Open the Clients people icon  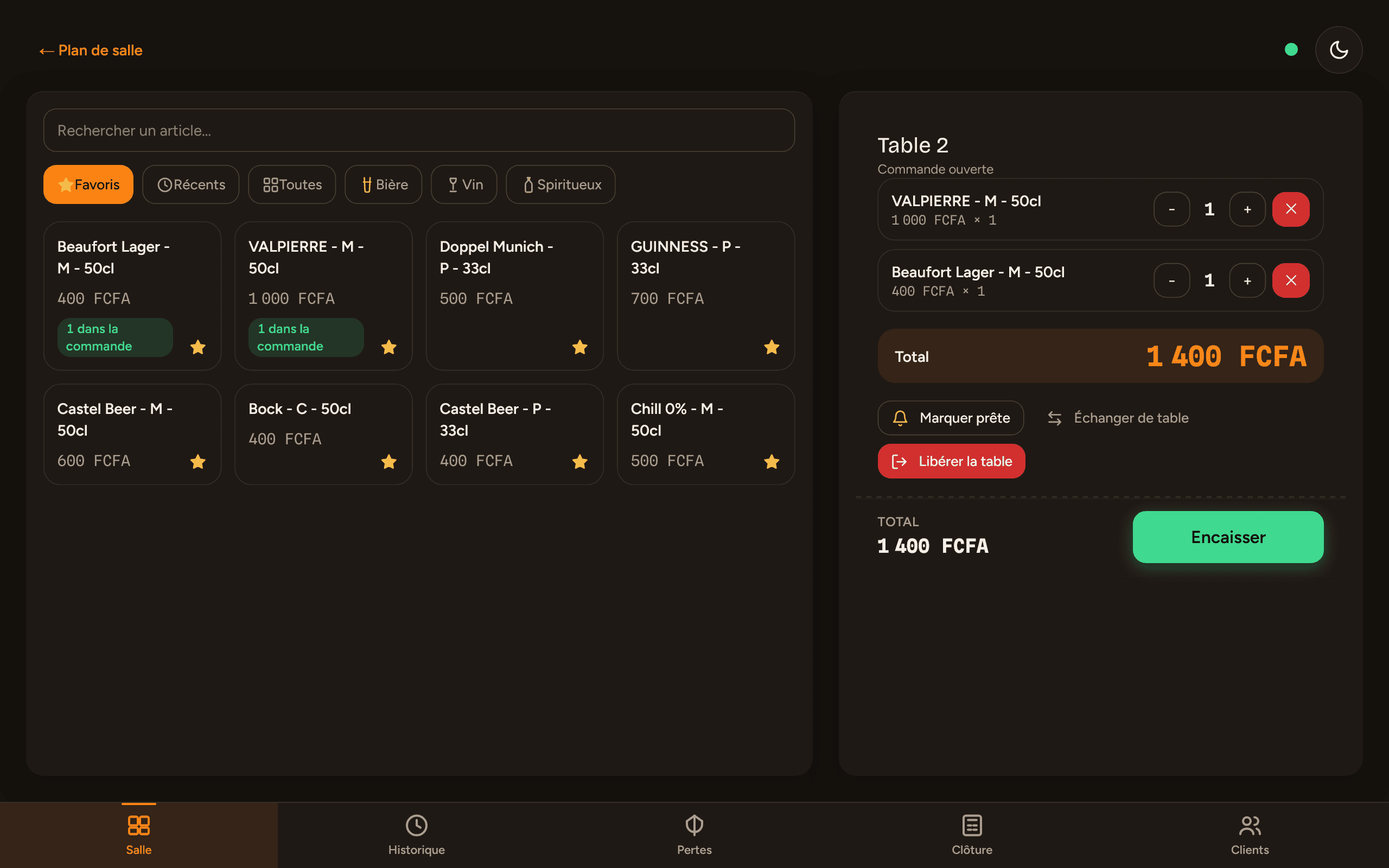pos(1250,826)
